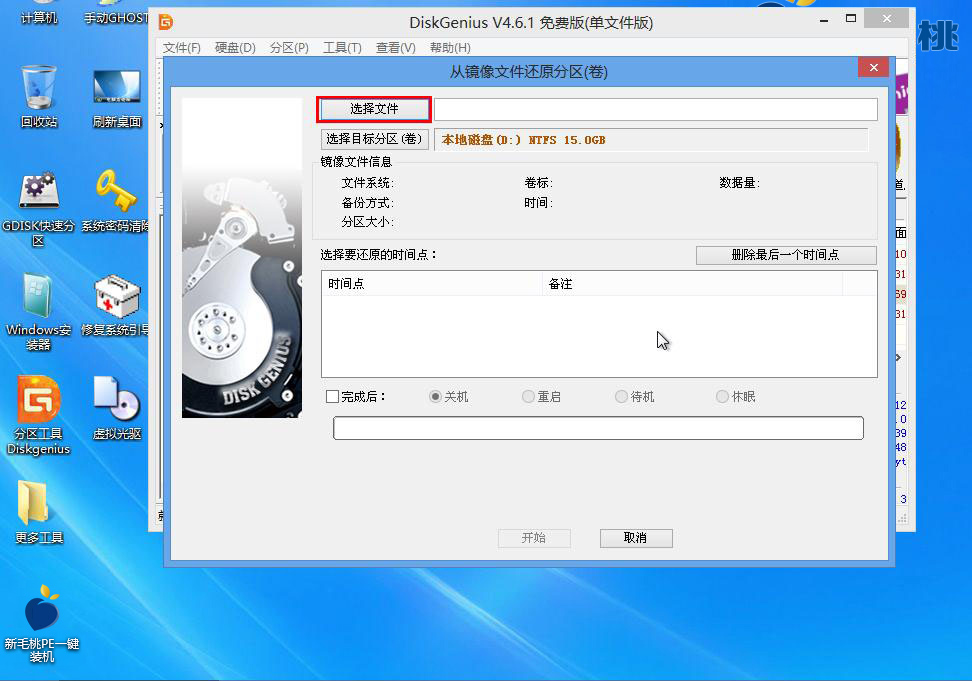The height and width of the screenshot is (681, 972).
Task: Open 查看(V) menu
Action: [x=395, y=48]
